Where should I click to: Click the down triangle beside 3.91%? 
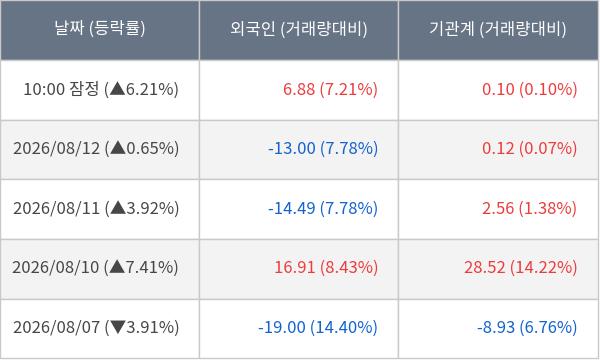pos(118,327)
